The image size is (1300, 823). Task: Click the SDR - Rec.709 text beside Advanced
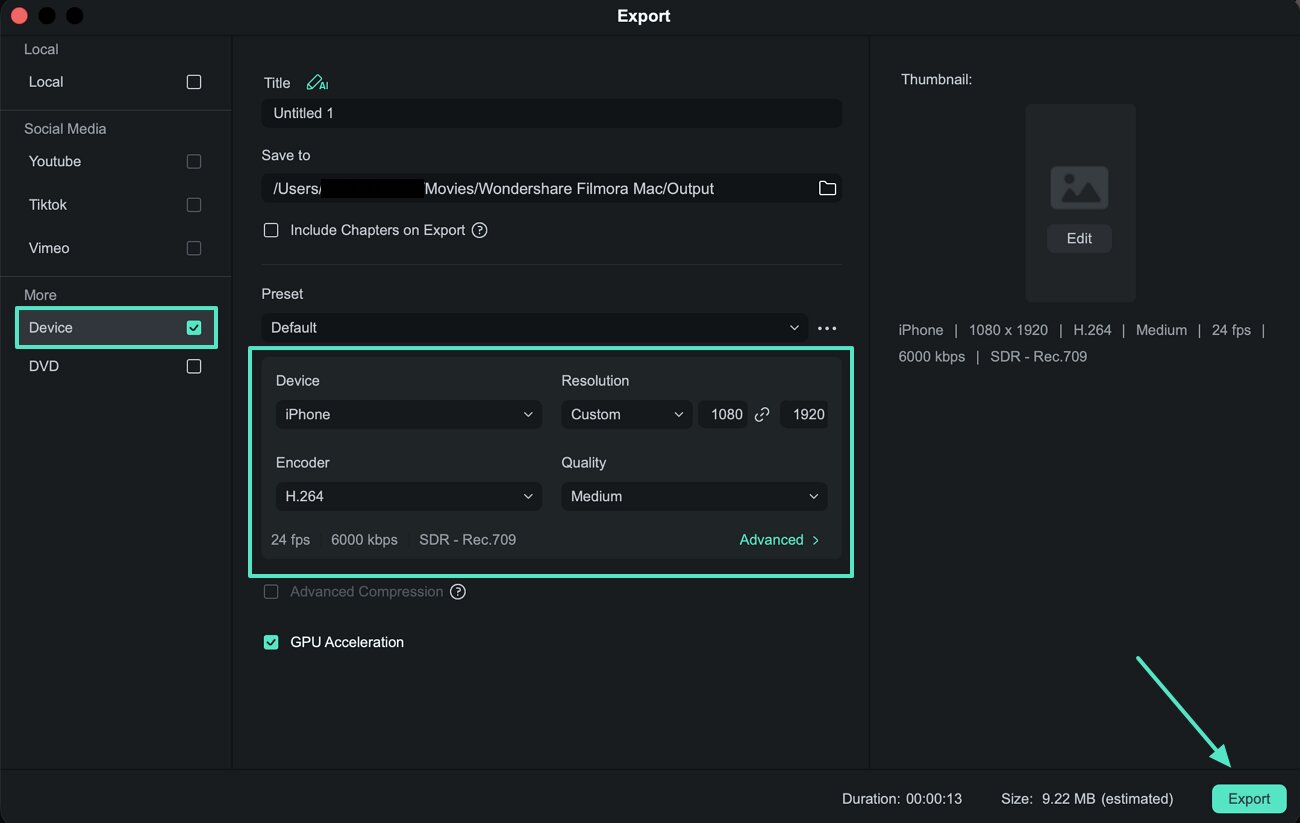click(x=468, y=540)
